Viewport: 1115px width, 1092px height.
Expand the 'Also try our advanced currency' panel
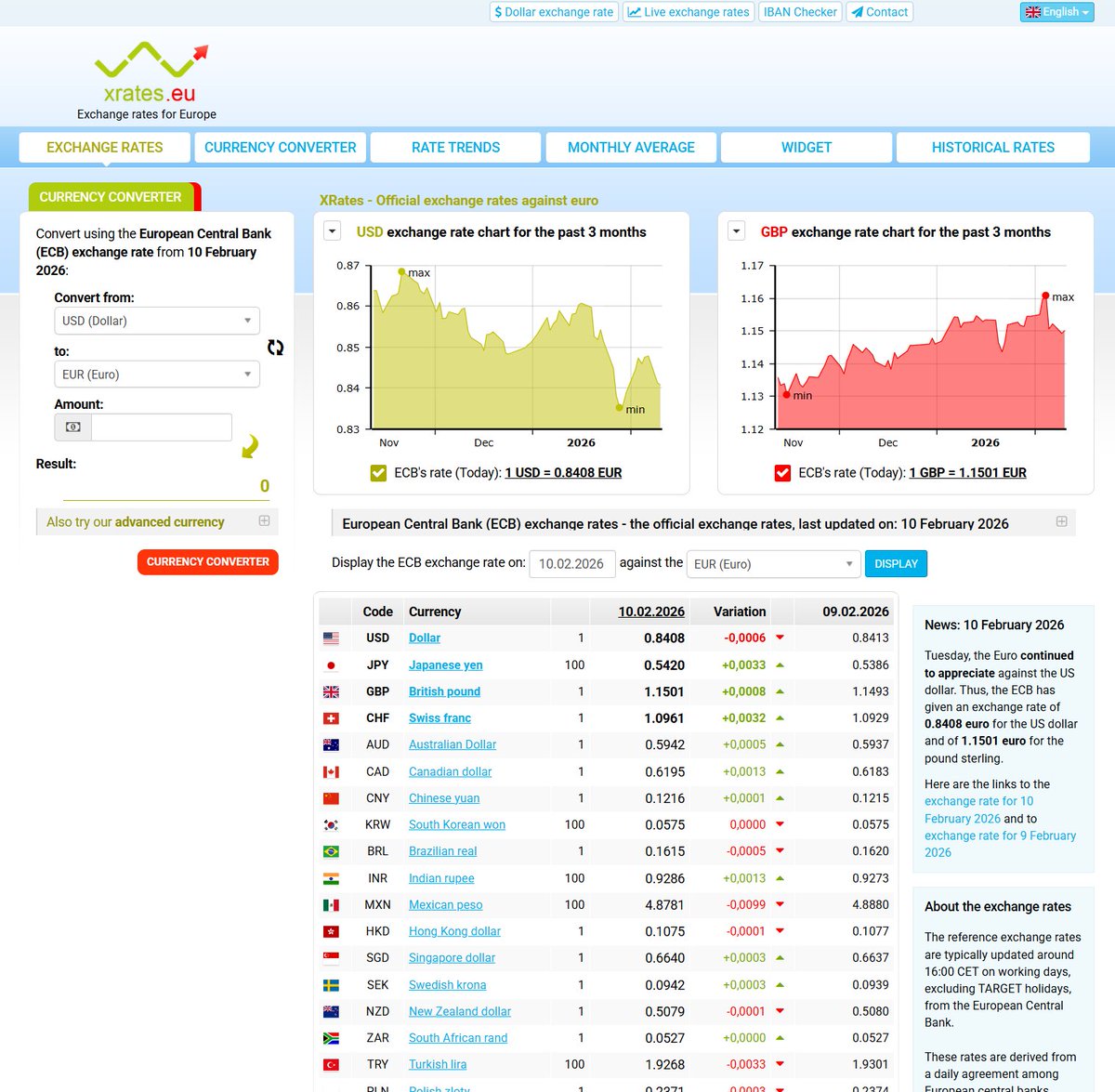pos(264,521)
